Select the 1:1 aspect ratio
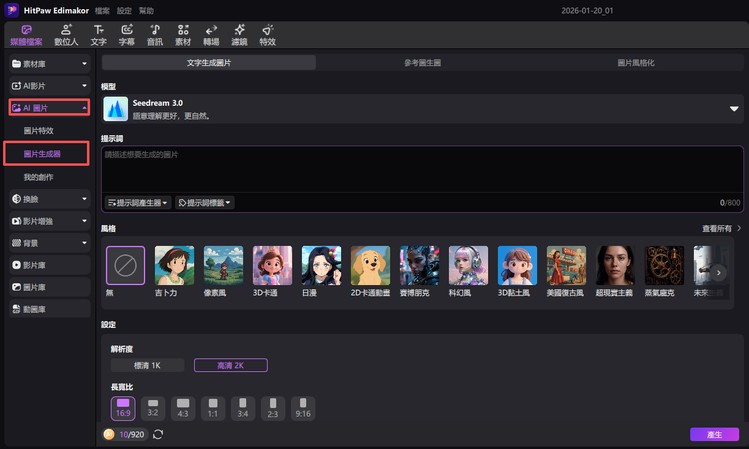The image size is (749, 449). (x=213, y=408)
